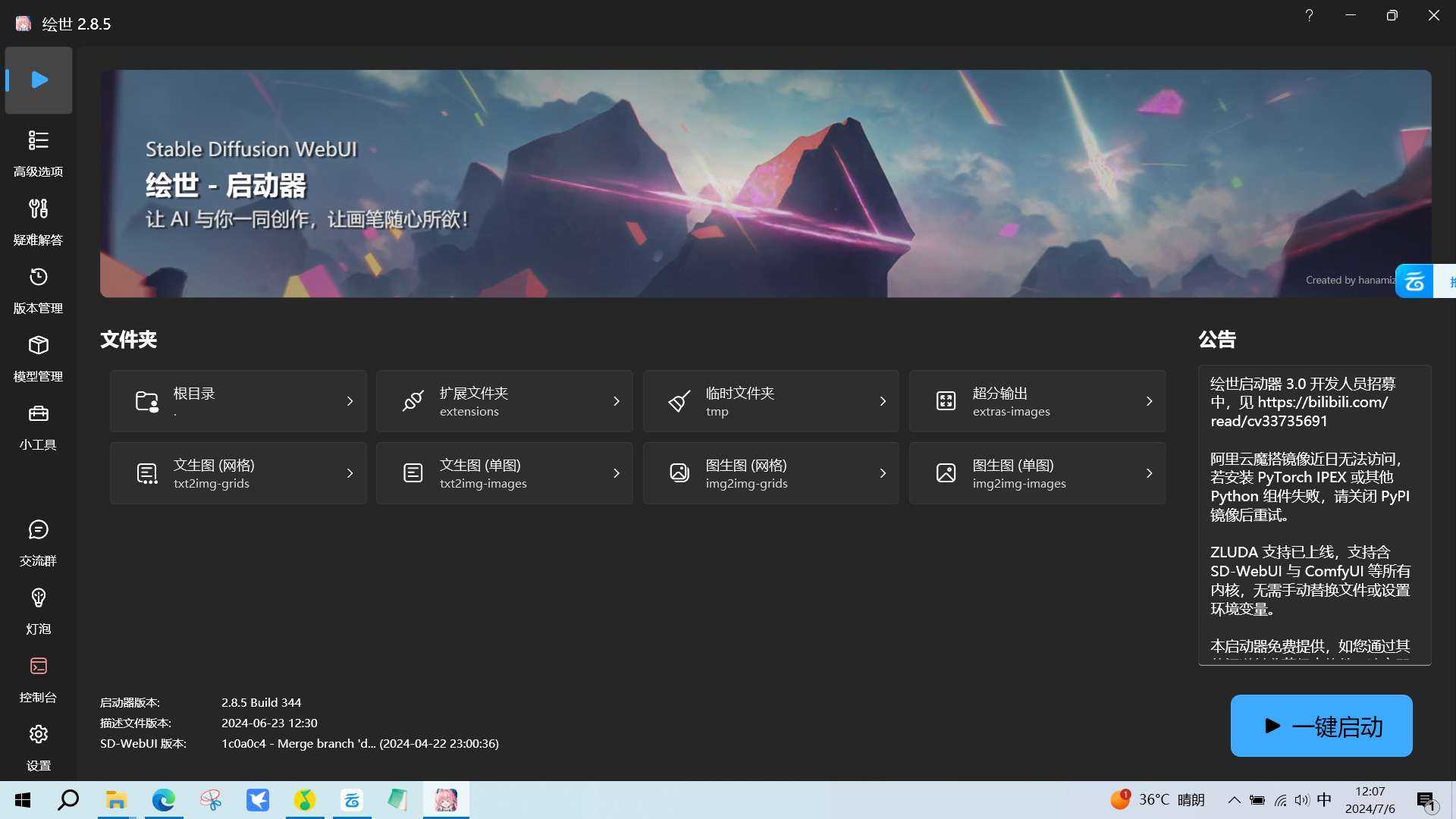
Task: Click the Stable Diffusion WebUI banner image
Action: pos(765,184)
